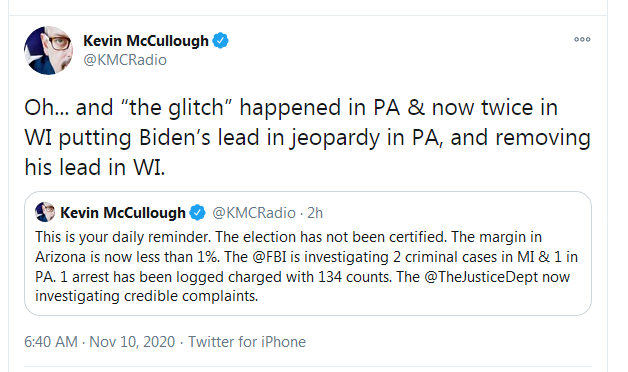Open the three-dot more options menu
Viewport: 628px width, 372px height.
pyautogui.click(x=582, y=39)
